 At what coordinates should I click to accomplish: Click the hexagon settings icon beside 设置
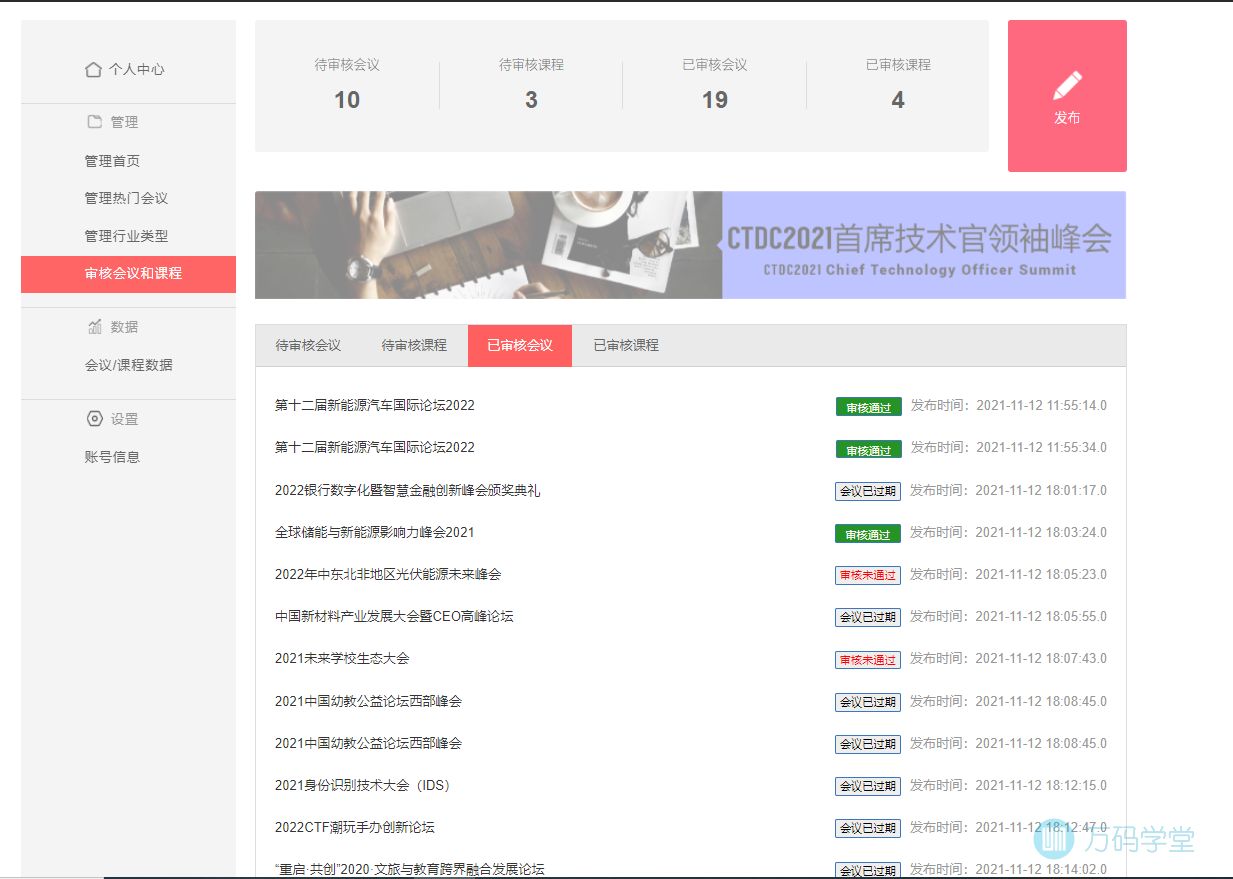[95, 419]
